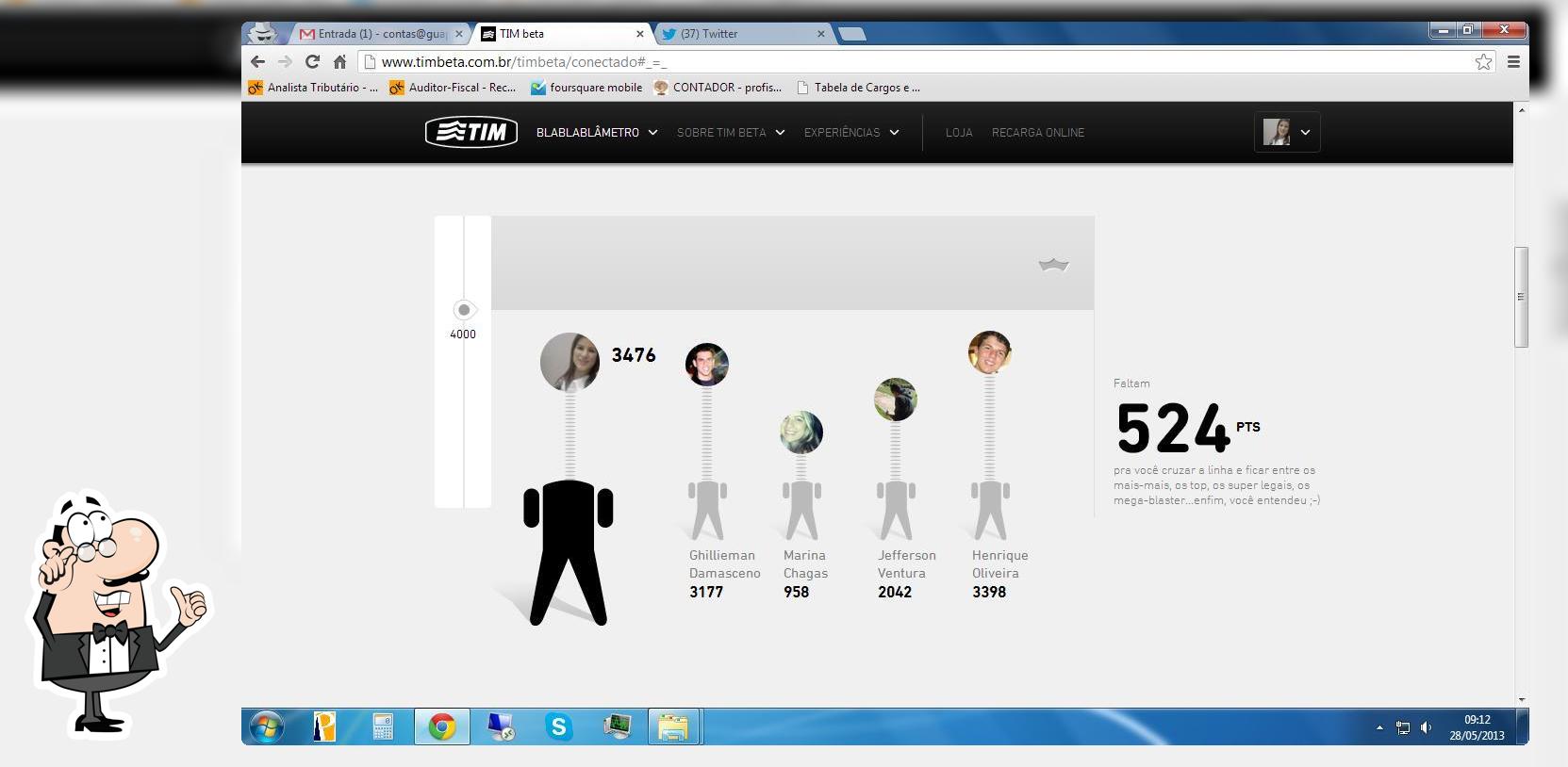Open the EXPERIÊNCIAS dropdown menu
1568x767 pixels.
[x=851, y=133]
